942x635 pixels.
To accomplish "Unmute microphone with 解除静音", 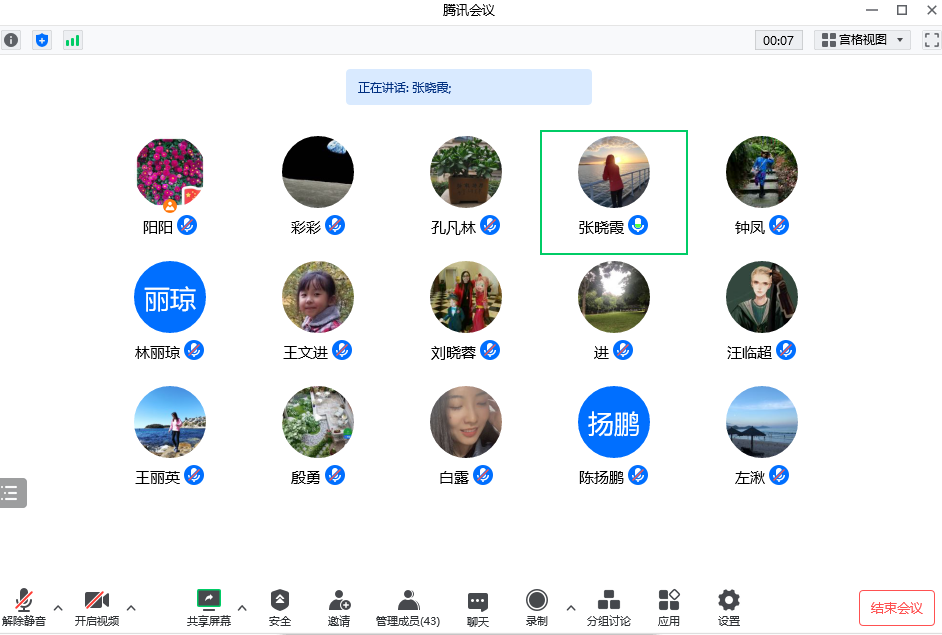I will (24, 607).
